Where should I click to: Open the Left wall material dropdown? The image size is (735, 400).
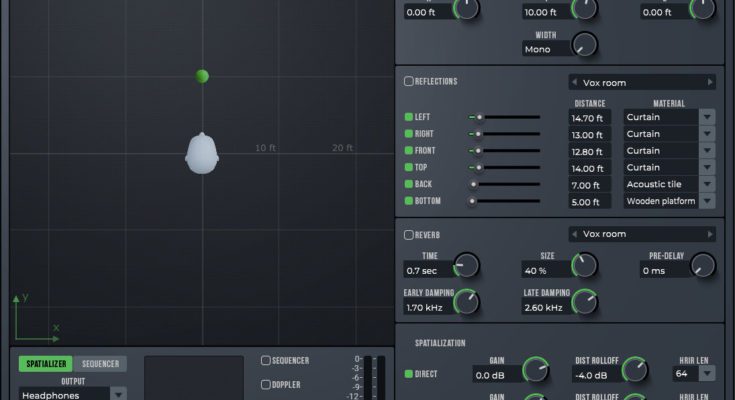707,117
